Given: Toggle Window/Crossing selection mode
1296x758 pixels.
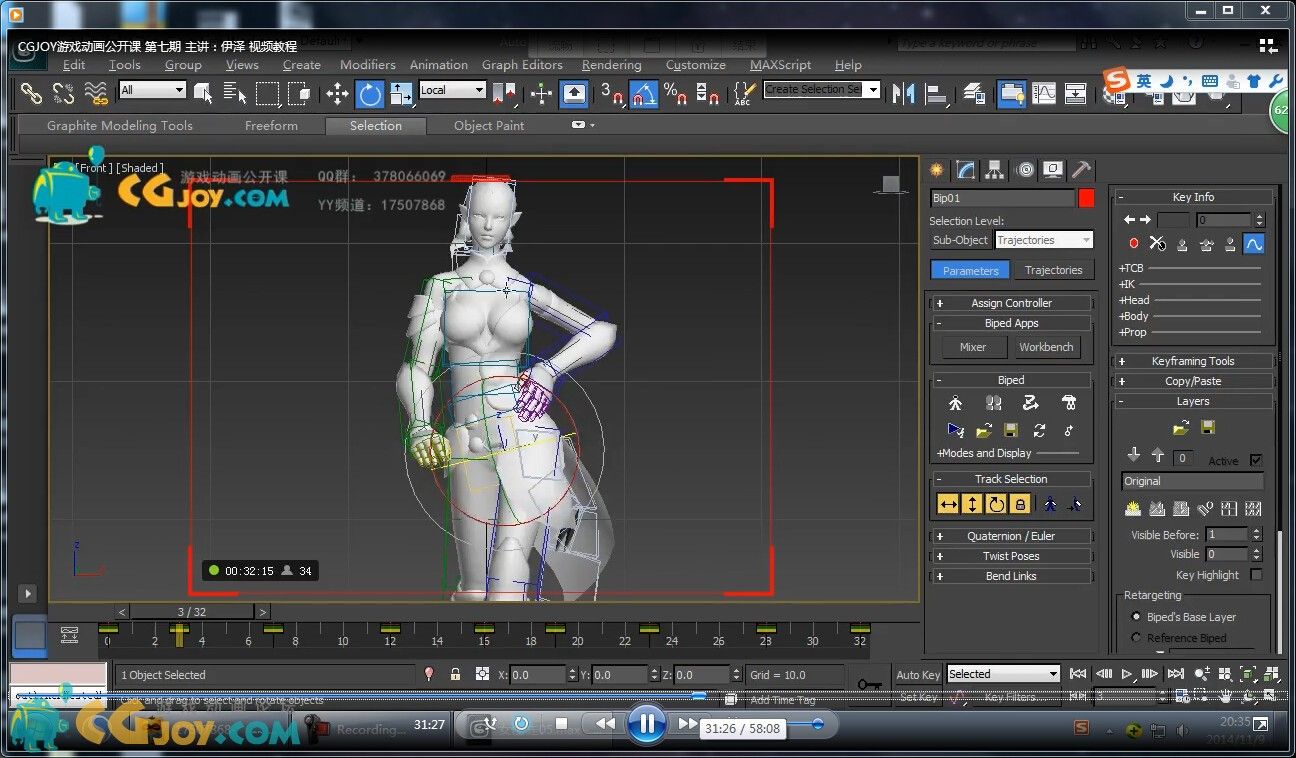Looking at the screenshot, I should 299,93.
